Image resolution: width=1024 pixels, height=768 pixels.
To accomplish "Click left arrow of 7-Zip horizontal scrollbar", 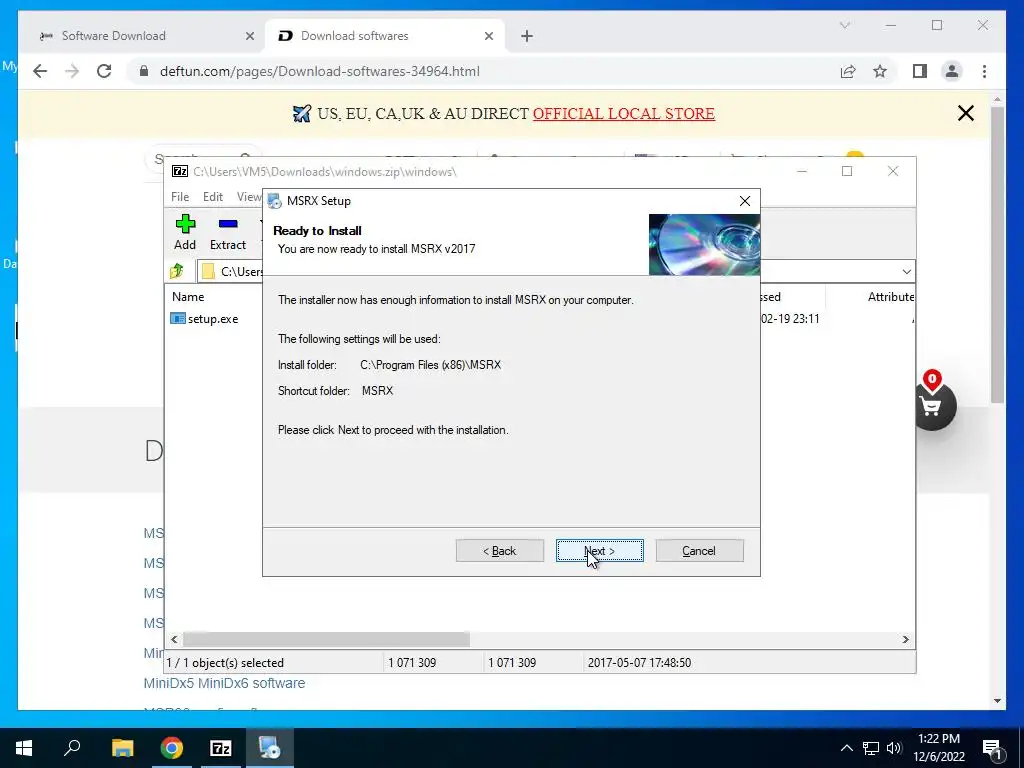I will point(174,639).
